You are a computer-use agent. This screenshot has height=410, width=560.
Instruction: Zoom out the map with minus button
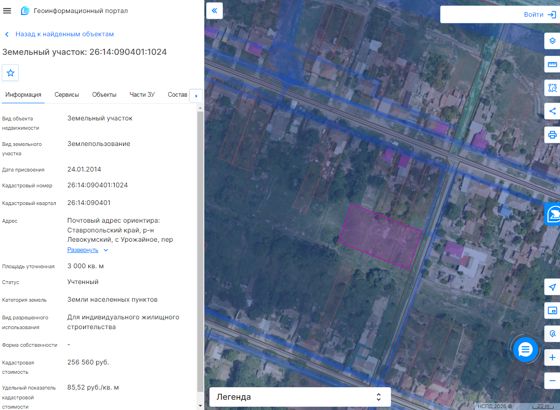pos(552,381)
